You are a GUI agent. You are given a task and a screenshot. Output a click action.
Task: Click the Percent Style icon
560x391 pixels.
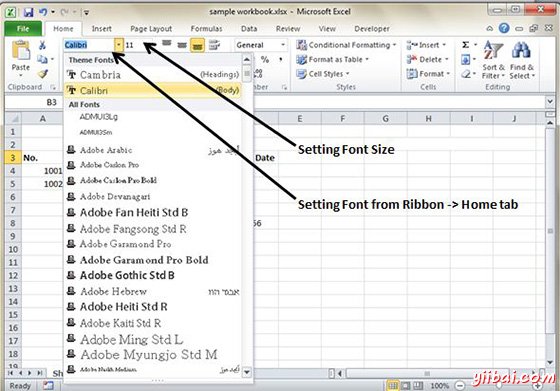click(265, 60)
